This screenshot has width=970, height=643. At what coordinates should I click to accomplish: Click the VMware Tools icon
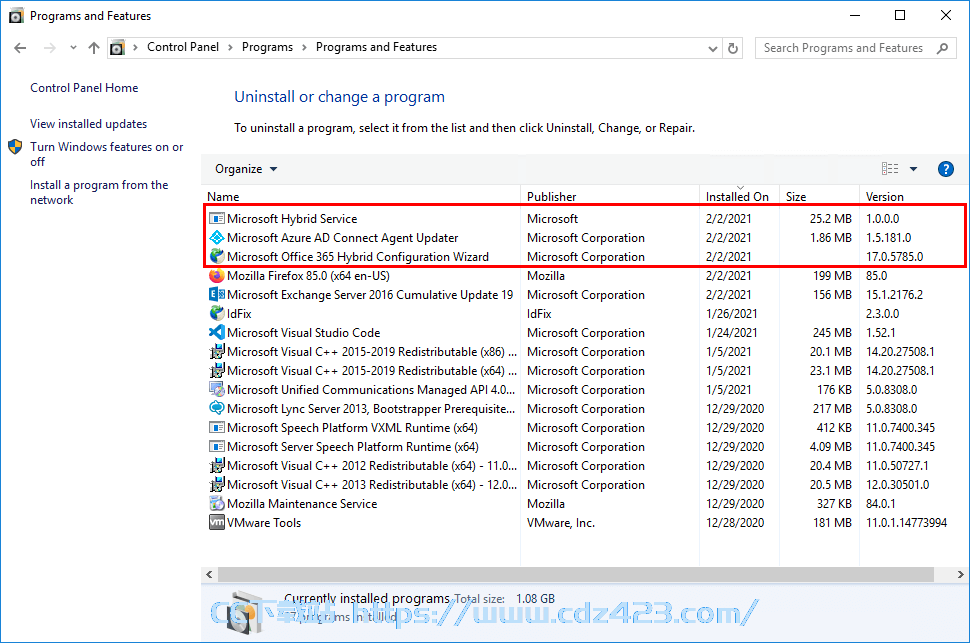217,523
